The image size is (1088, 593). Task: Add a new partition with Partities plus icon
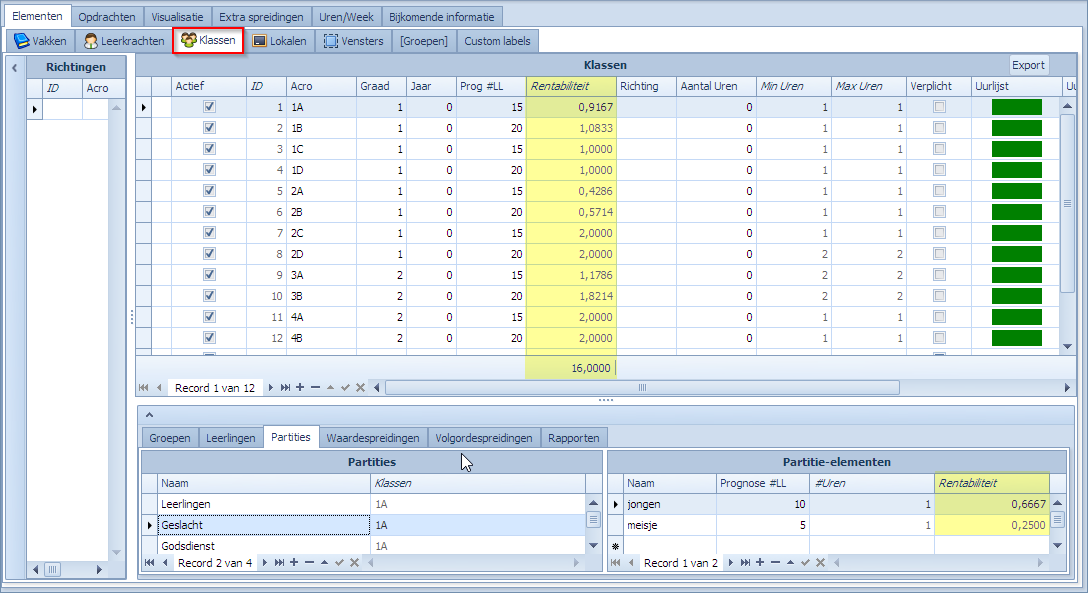pos(294,562)
